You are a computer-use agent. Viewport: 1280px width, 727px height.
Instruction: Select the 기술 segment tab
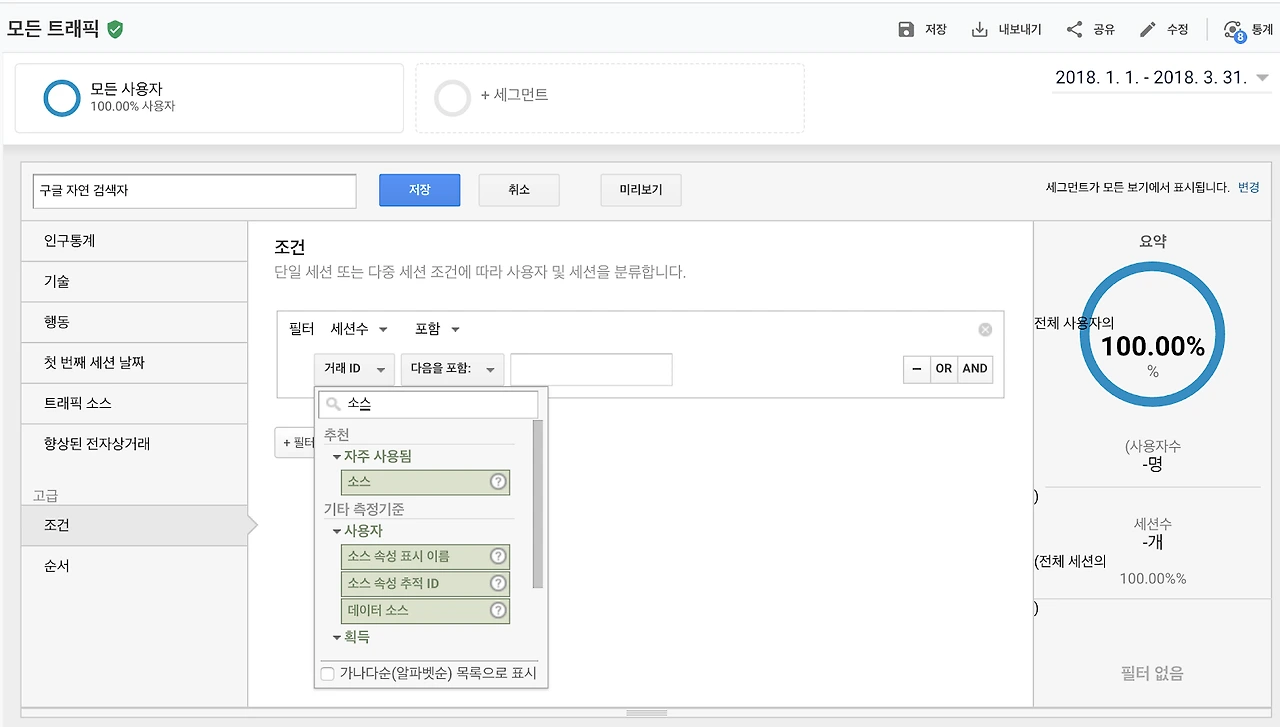pyautogui.click(x=134, y=282)
